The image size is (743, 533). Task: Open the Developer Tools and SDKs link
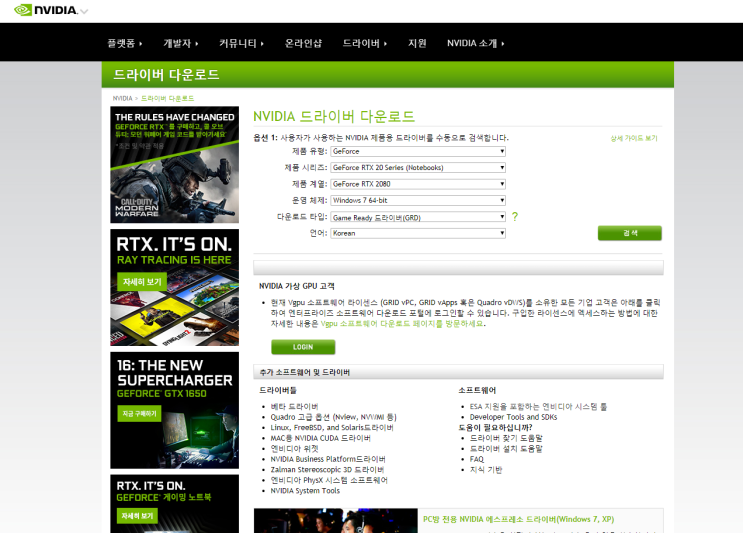point(513,417)
